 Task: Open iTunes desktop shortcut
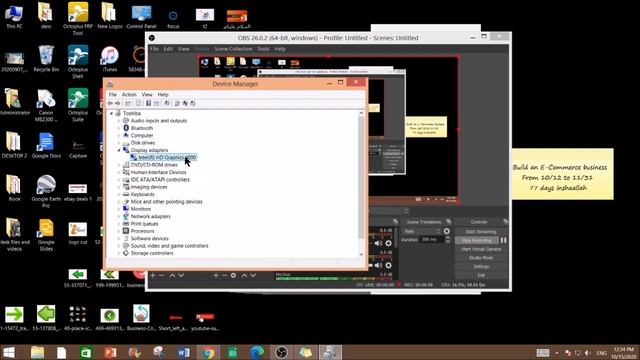click(x=110, y=59)
